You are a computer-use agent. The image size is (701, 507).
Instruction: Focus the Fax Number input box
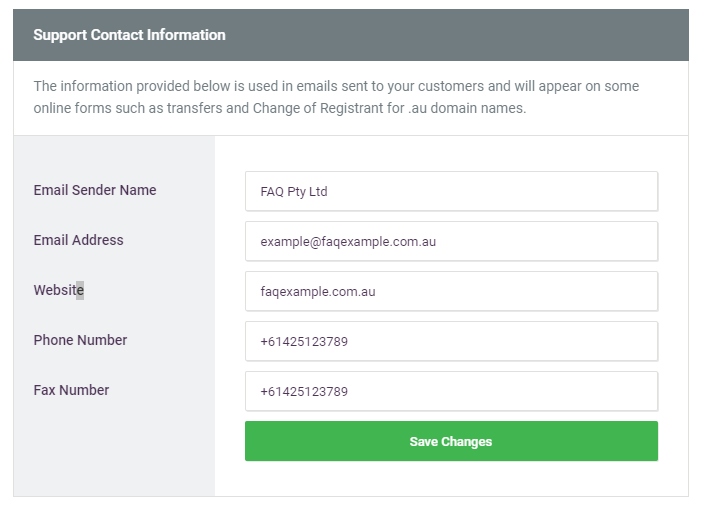point(451,391)
